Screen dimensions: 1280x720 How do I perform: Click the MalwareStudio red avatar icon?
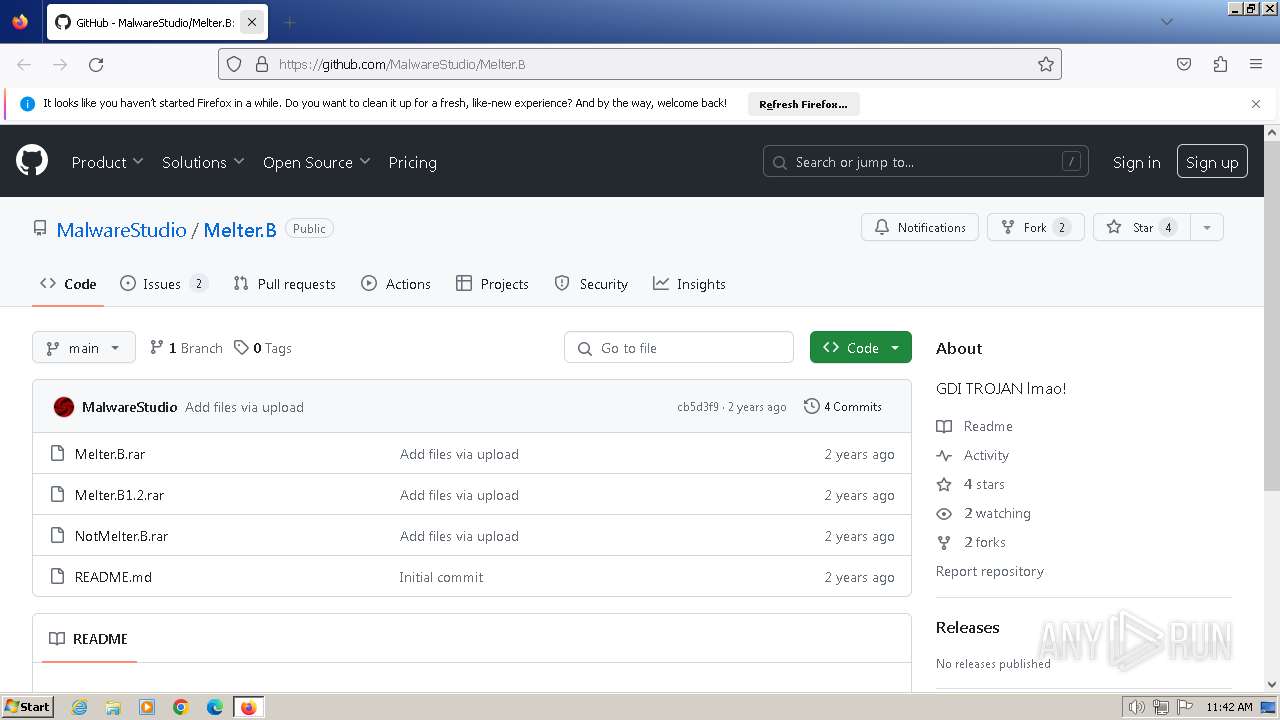(64, 407)
